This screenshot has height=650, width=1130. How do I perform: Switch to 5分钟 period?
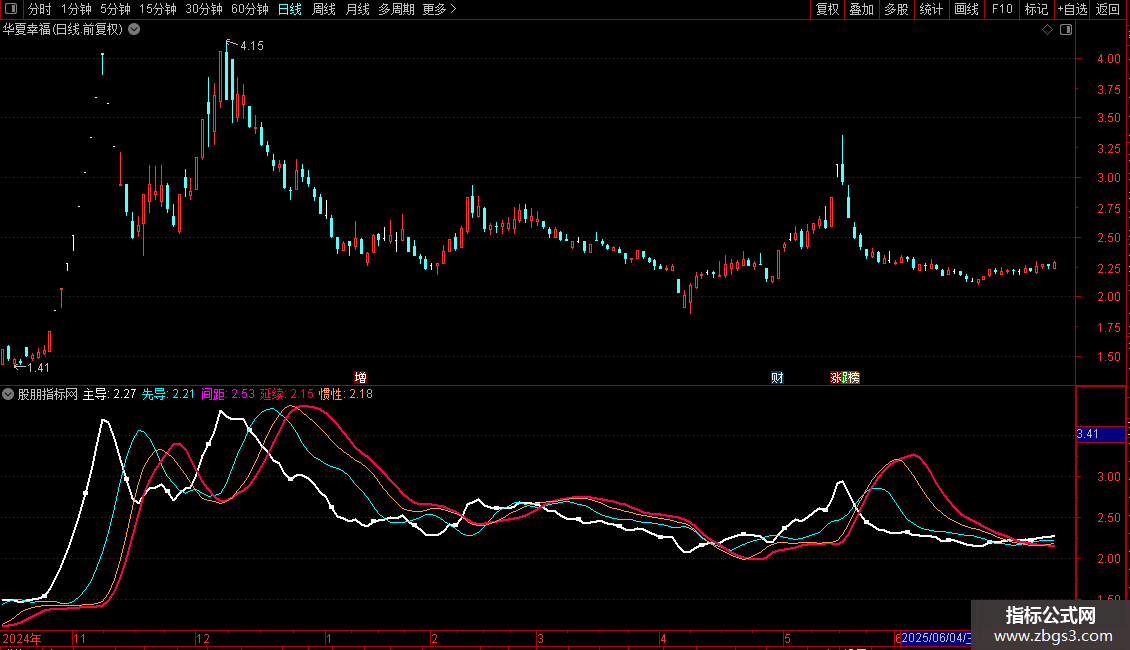[115, 9]
